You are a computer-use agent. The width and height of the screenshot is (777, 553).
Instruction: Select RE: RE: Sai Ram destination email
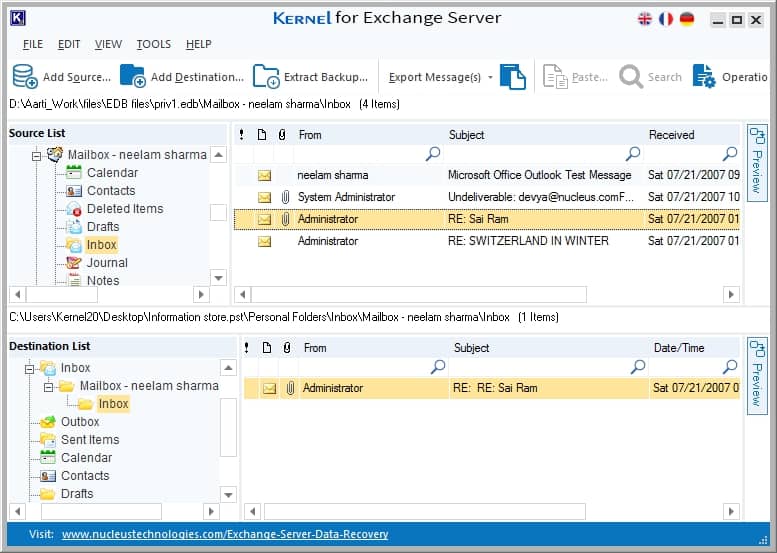[x=492, y=388]
